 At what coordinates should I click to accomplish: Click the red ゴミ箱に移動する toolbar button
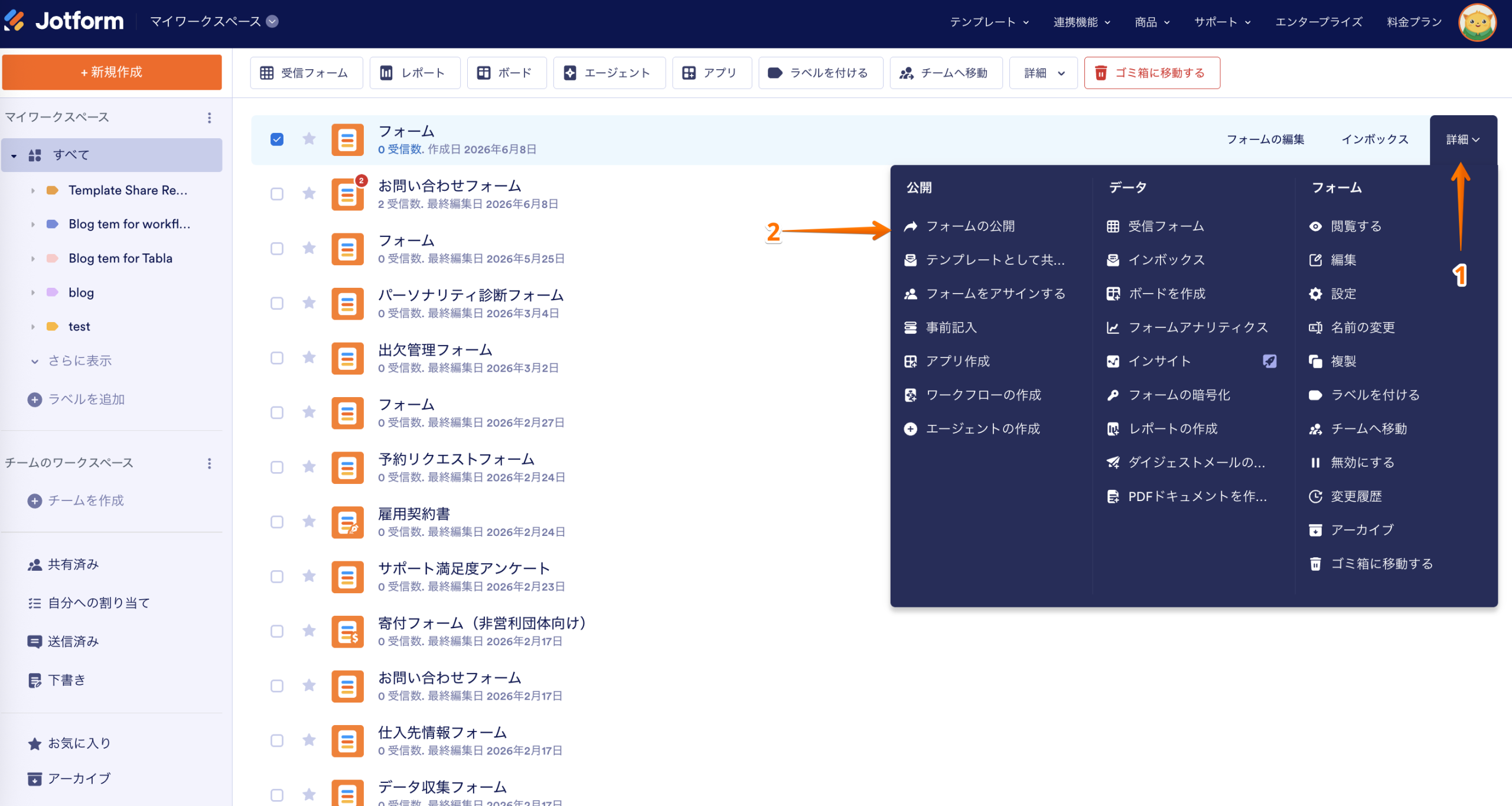click(x=1152, y=73)
